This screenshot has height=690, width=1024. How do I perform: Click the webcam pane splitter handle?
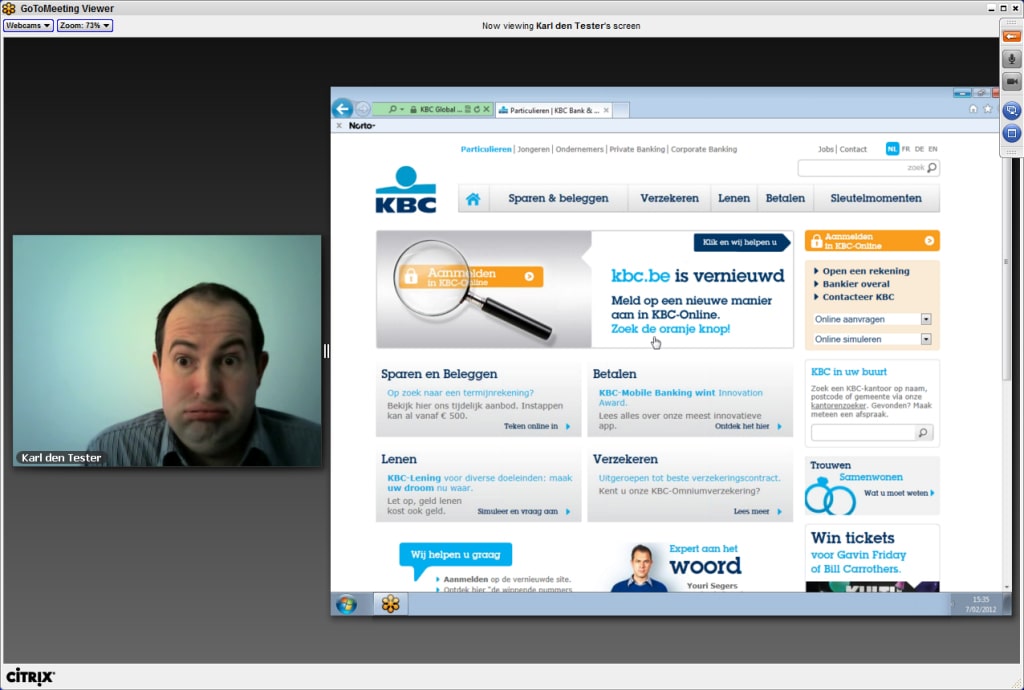[326, 351]
